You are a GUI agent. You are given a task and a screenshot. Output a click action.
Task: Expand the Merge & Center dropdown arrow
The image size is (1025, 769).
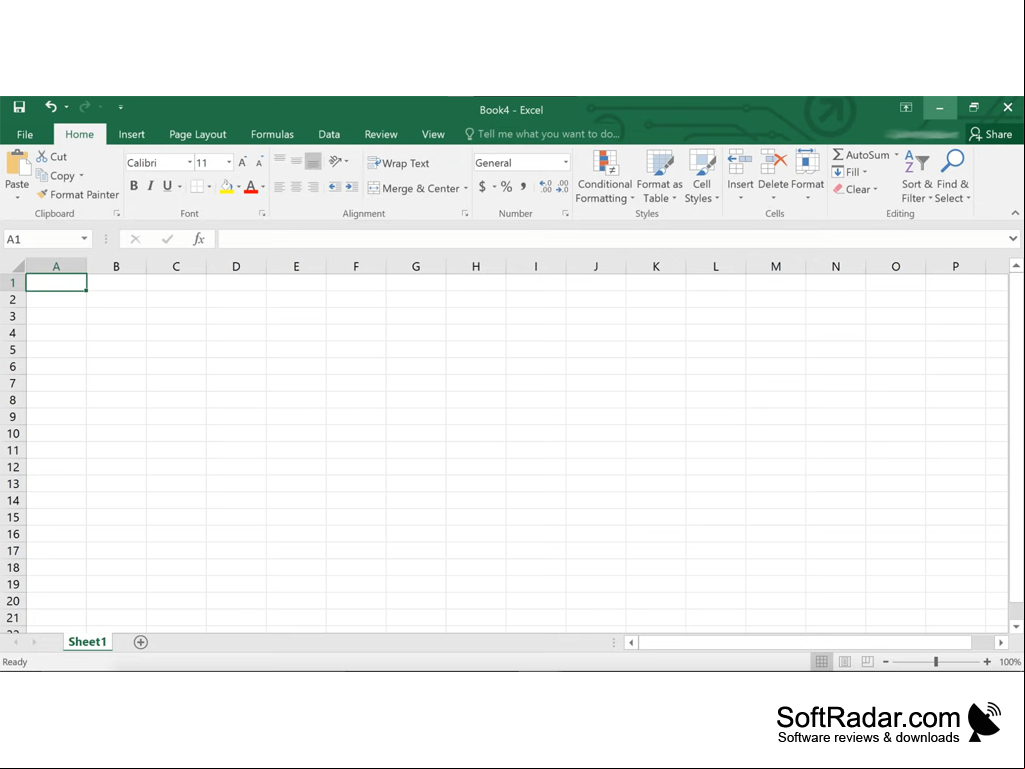click(465, 188)
